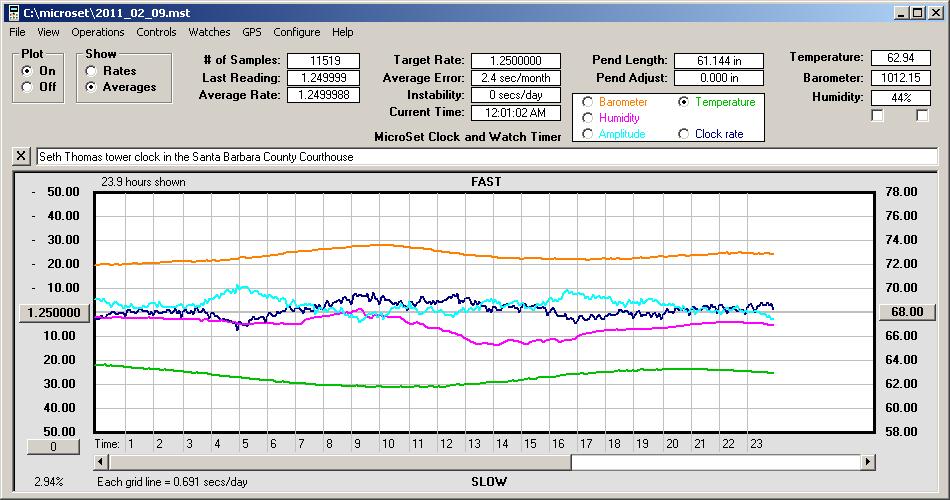Select the Barometer plot radio button
The height and width of the screenshot is (500, 950).
point(587,102)
